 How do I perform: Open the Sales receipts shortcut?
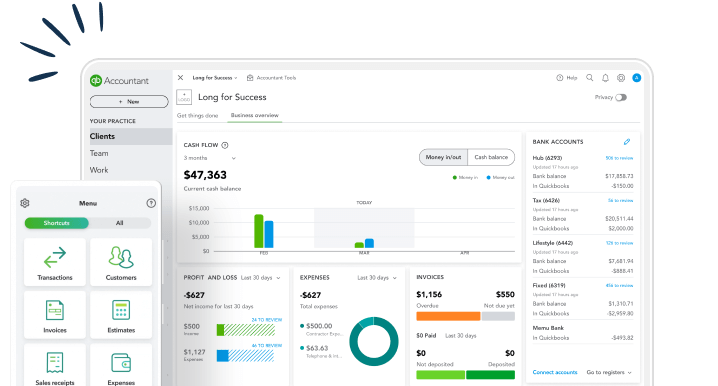click(55, 365)
